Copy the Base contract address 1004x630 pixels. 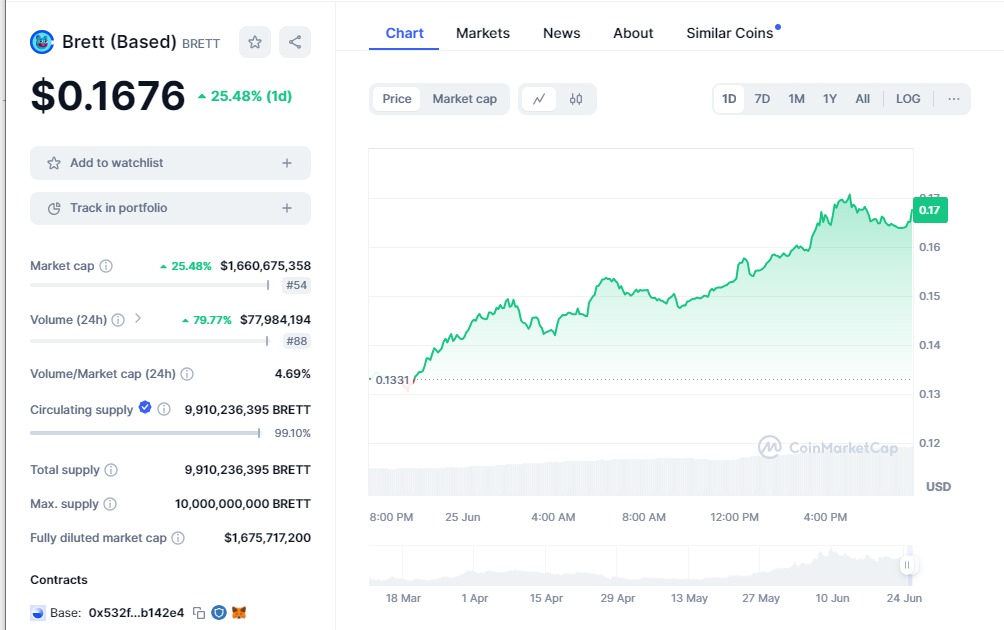[199, 612]
